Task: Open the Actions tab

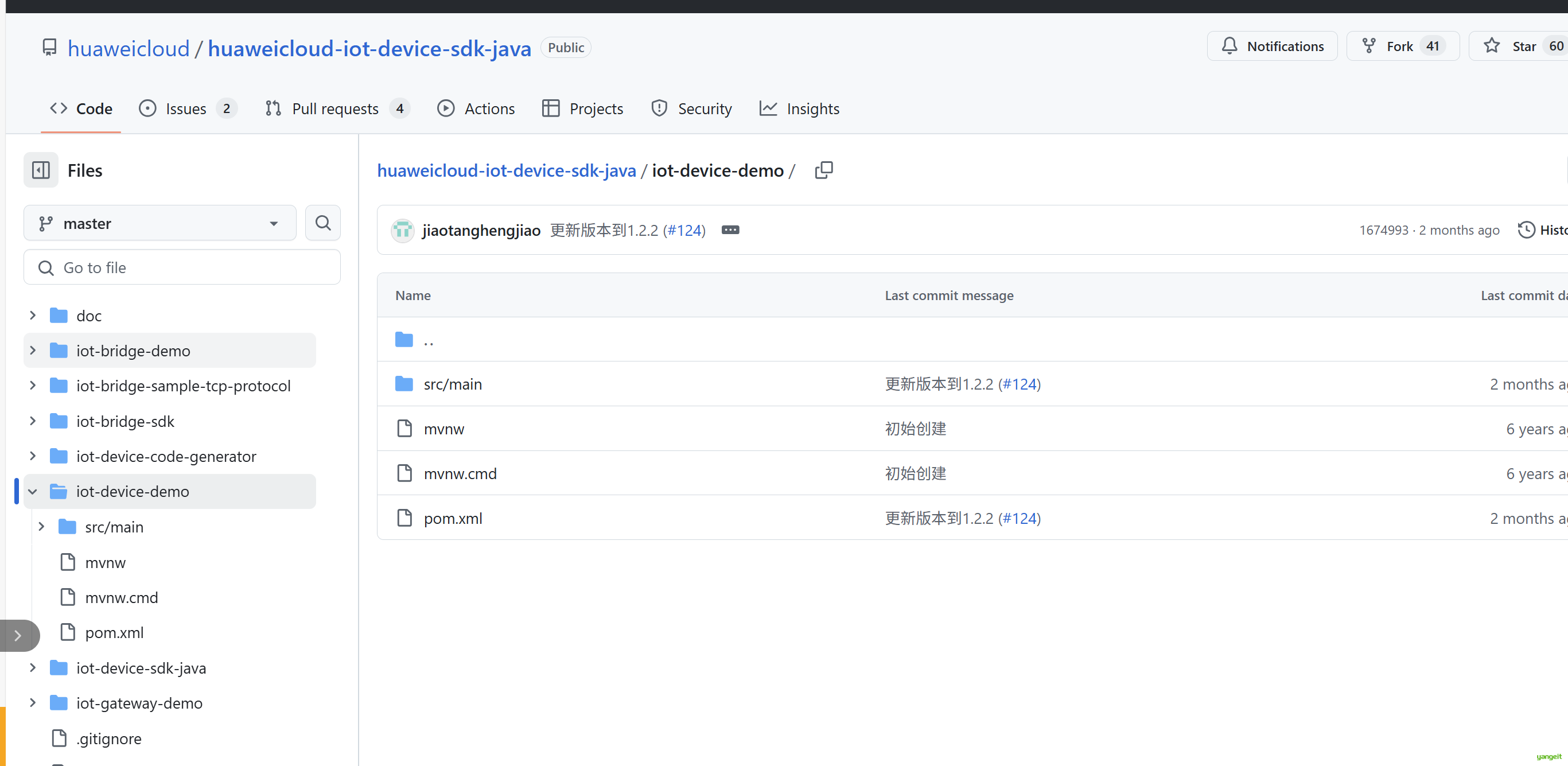Action: [476, 109]
